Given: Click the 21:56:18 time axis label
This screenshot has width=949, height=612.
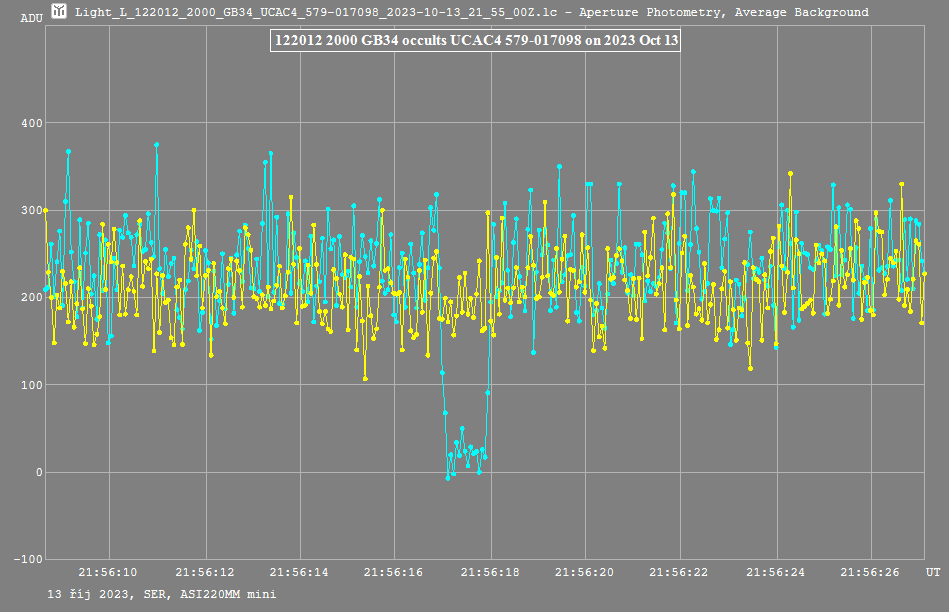Looking at the screenshot, I should click(x=490, y=573).
